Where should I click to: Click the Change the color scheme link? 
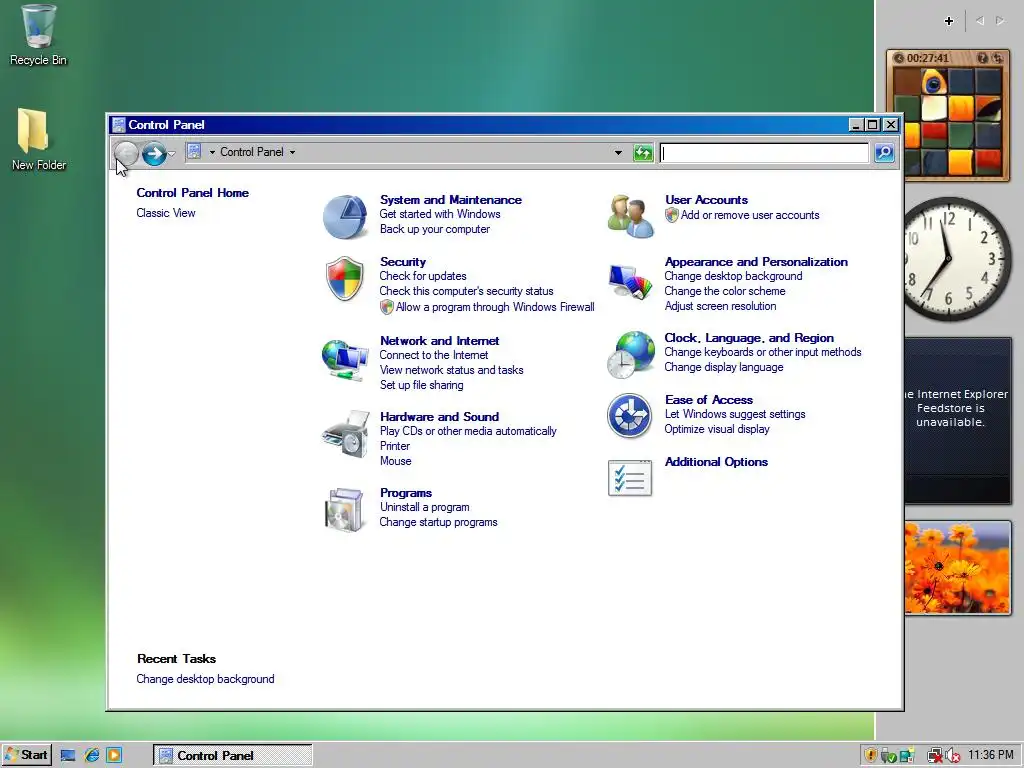[x=725, y=291]
